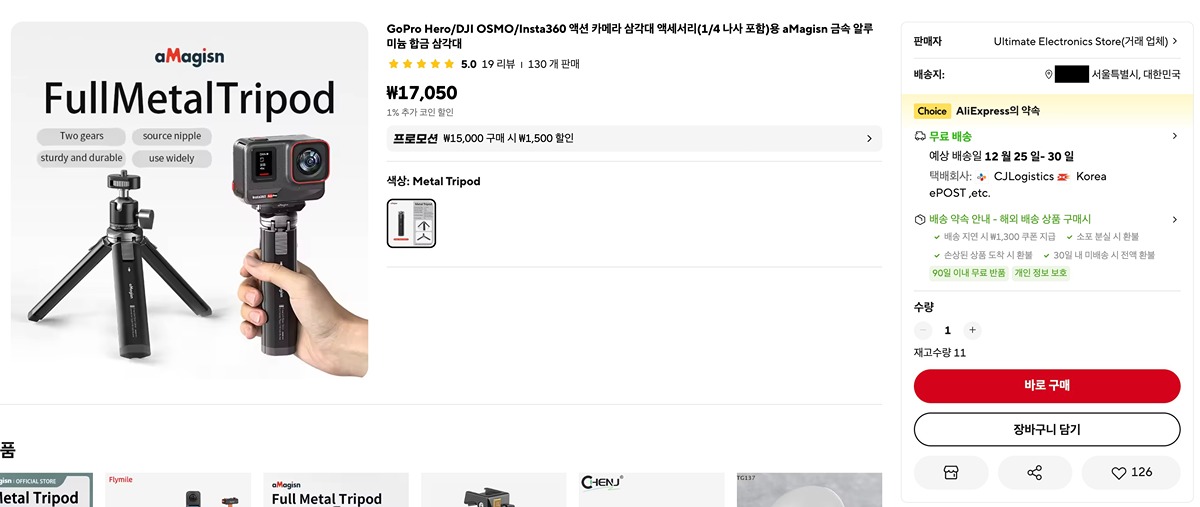Decrease quantity with minus button
The image size is (1200, 507).
pyautogui.click(x=923, y=330)
